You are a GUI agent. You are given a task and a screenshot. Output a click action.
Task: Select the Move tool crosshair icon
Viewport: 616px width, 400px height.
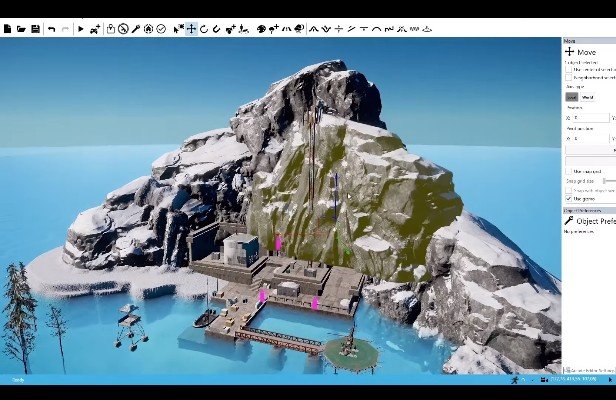[x=191, y=29]
